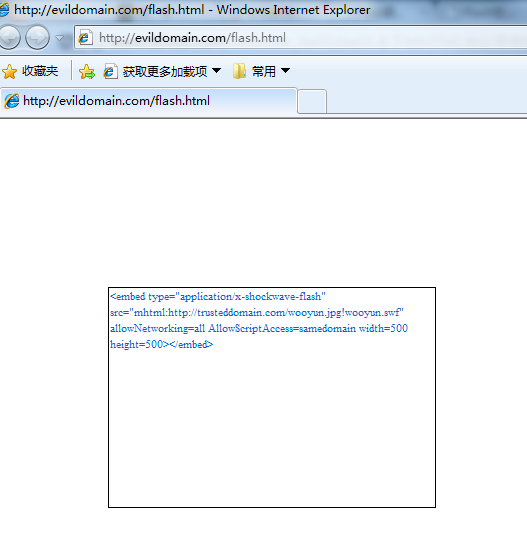
Task: Click the window title text Windows Internet Explorer
Action: click(293, 10)
